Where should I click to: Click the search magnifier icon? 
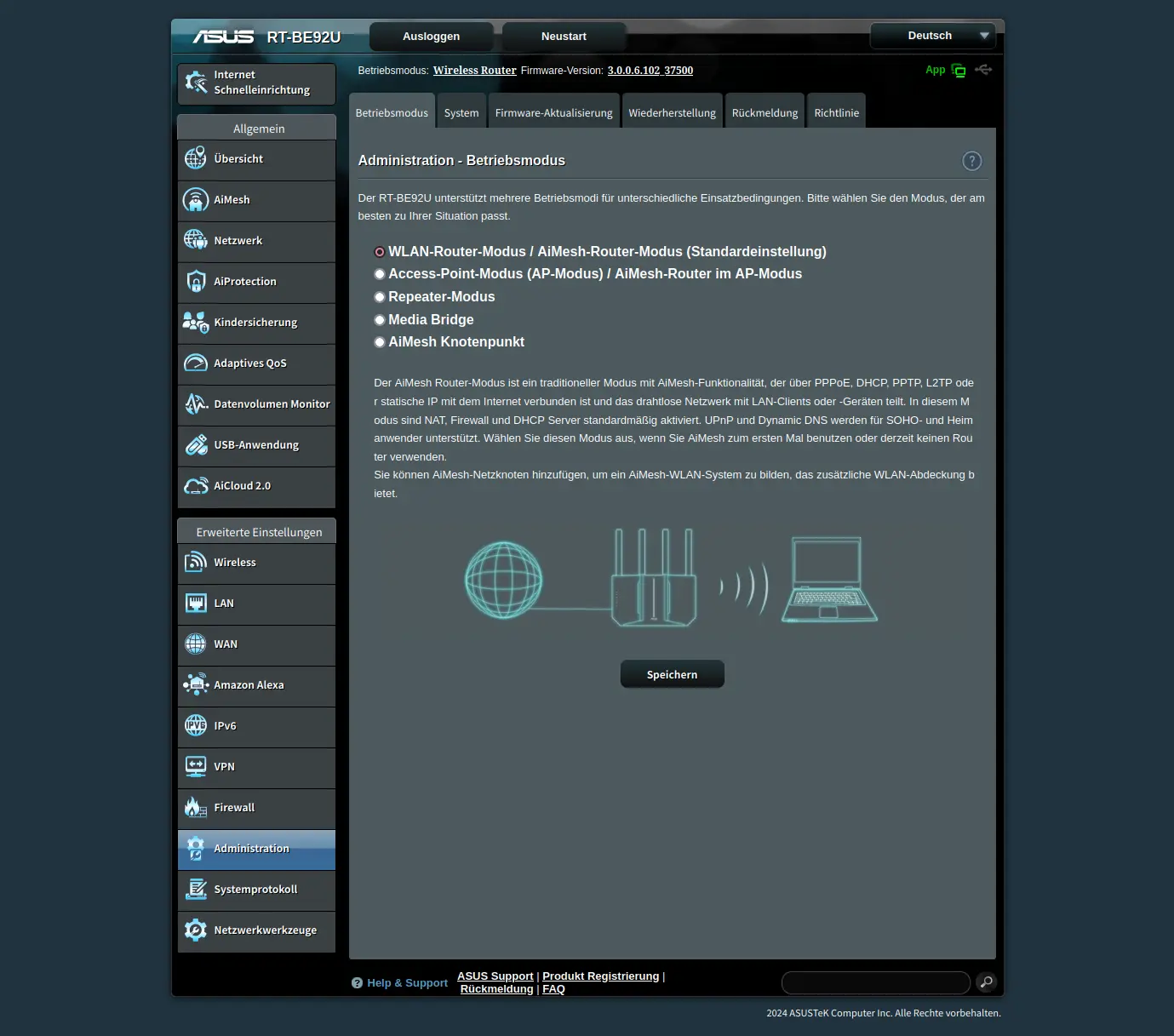point(986,982)
